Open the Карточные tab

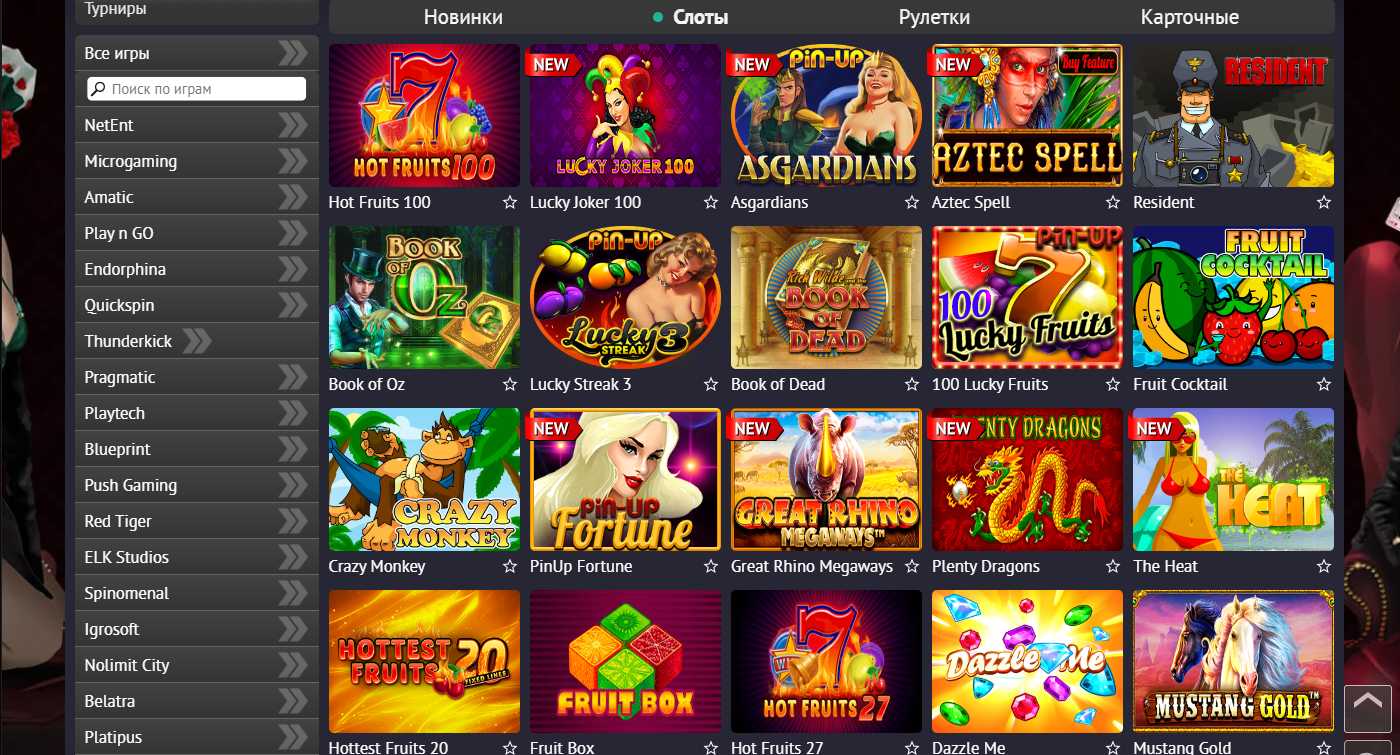click(1189, 17)
